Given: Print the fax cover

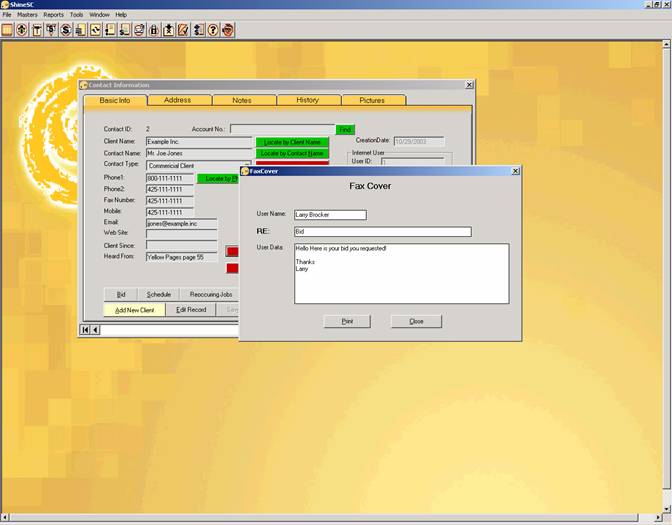Looking at the screenshot, I should 347,321.
